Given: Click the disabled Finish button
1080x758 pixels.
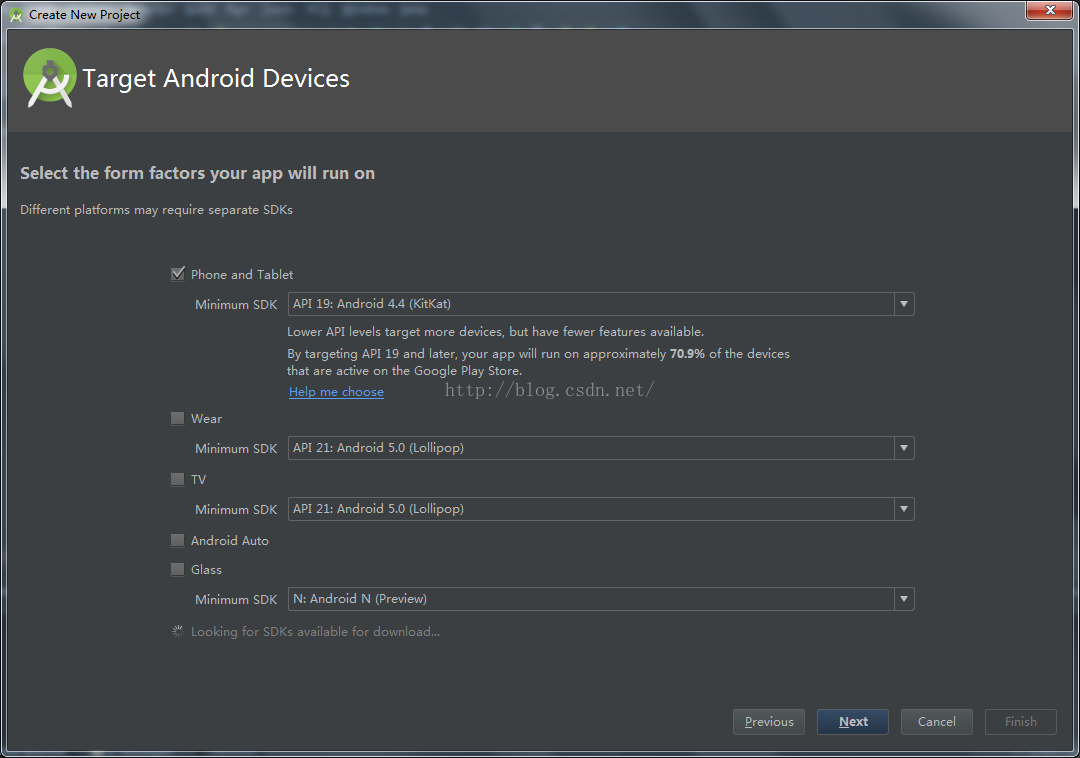Looking at the screenshot, I should [1021, 722].
